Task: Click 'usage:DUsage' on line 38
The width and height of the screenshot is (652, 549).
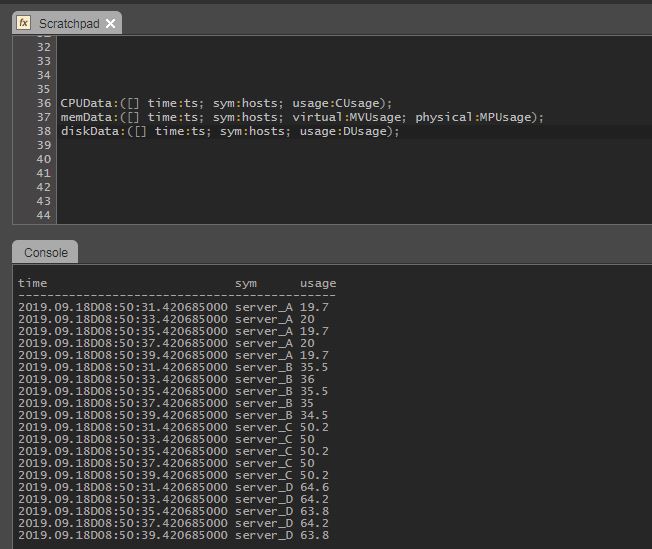Action: tap(343, 131)
